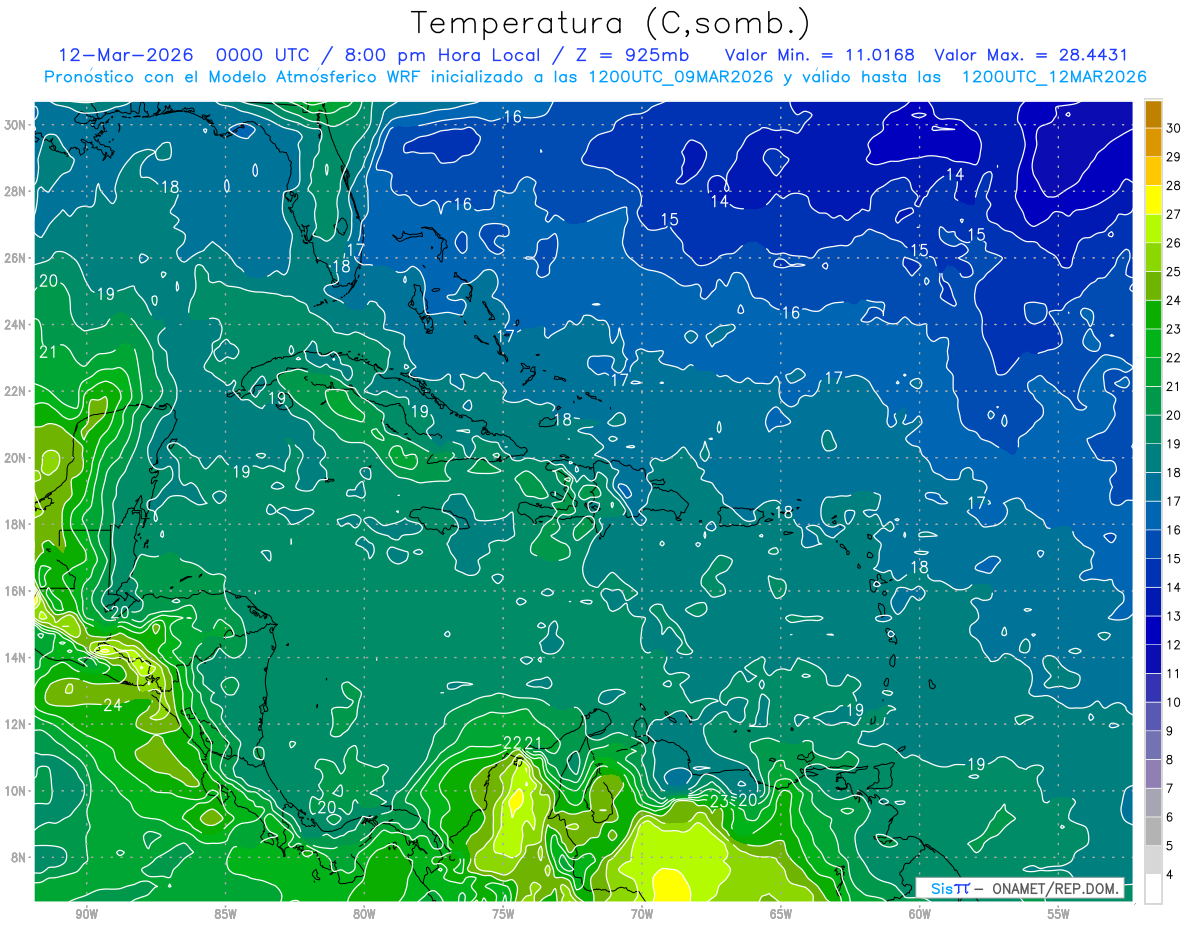Pick the yellow legend swatch between 27 and 28
Viewport: 1200px width, 927px height.
point(1153,200)
